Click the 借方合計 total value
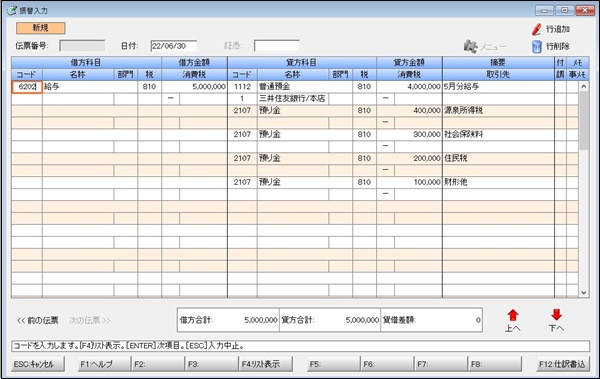This screenshot has height=379, width=600. coord(261,320)
